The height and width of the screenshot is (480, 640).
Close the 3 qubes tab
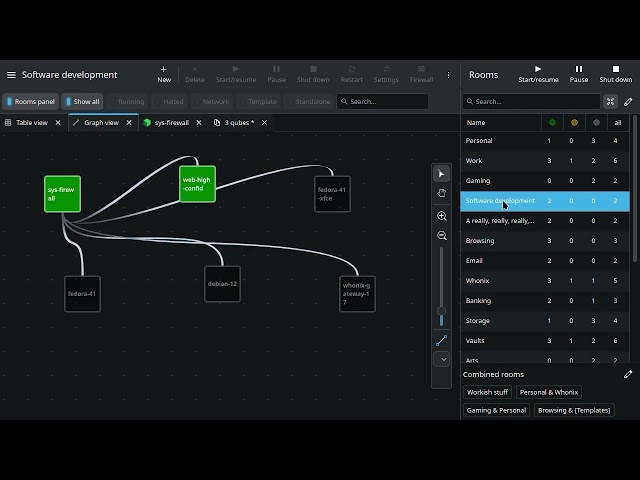264,122
